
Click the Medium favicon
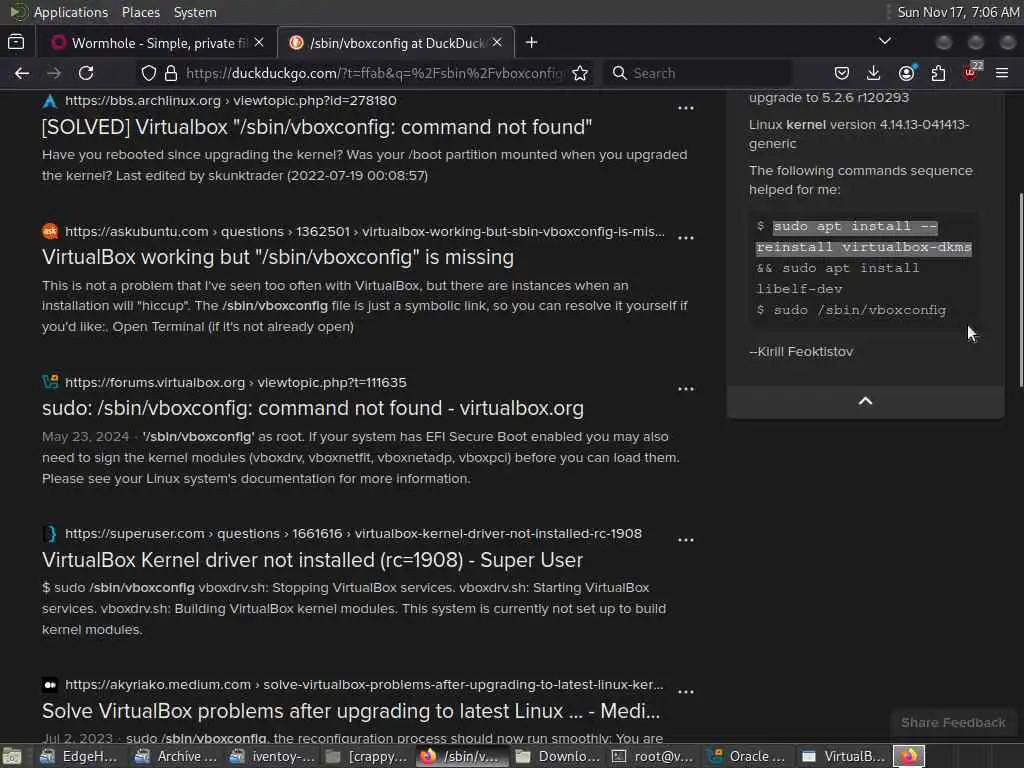tap(50, 685)
